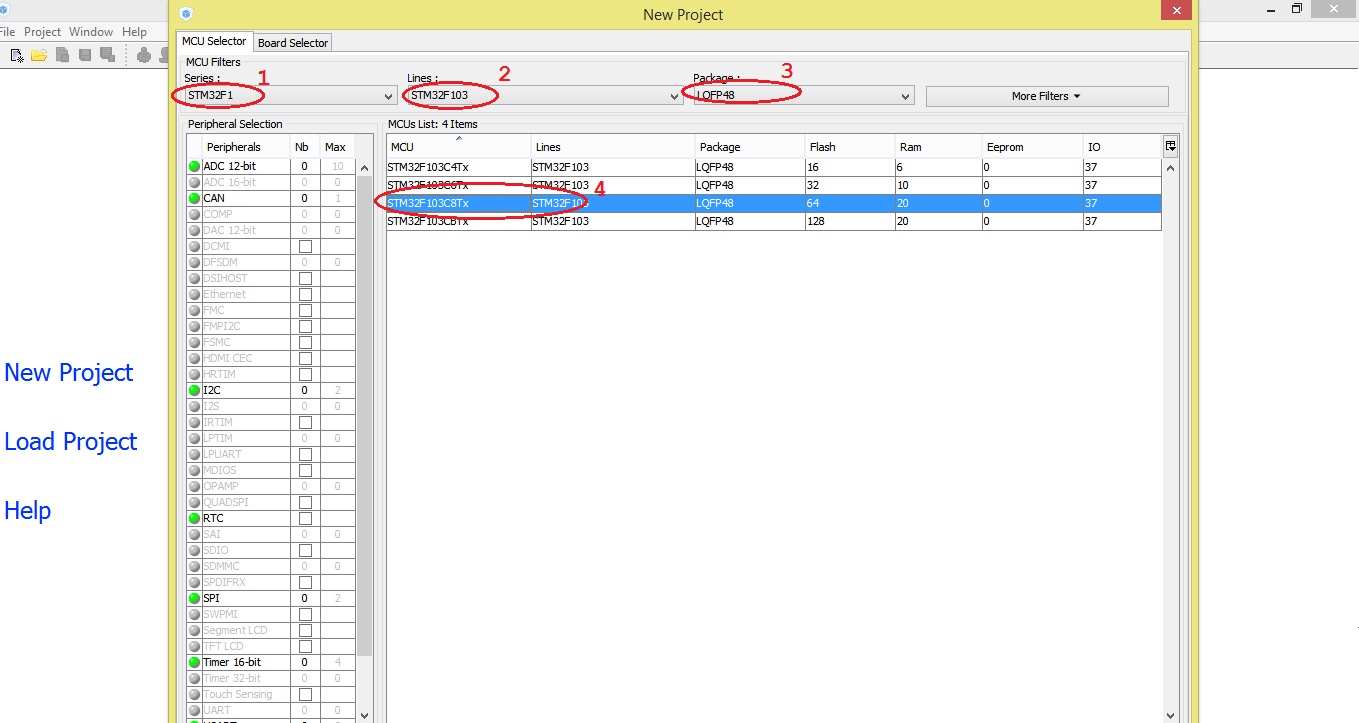Click the green status dot beside I2C
The width and height of the screenshot is (1359, 723).
194,390
